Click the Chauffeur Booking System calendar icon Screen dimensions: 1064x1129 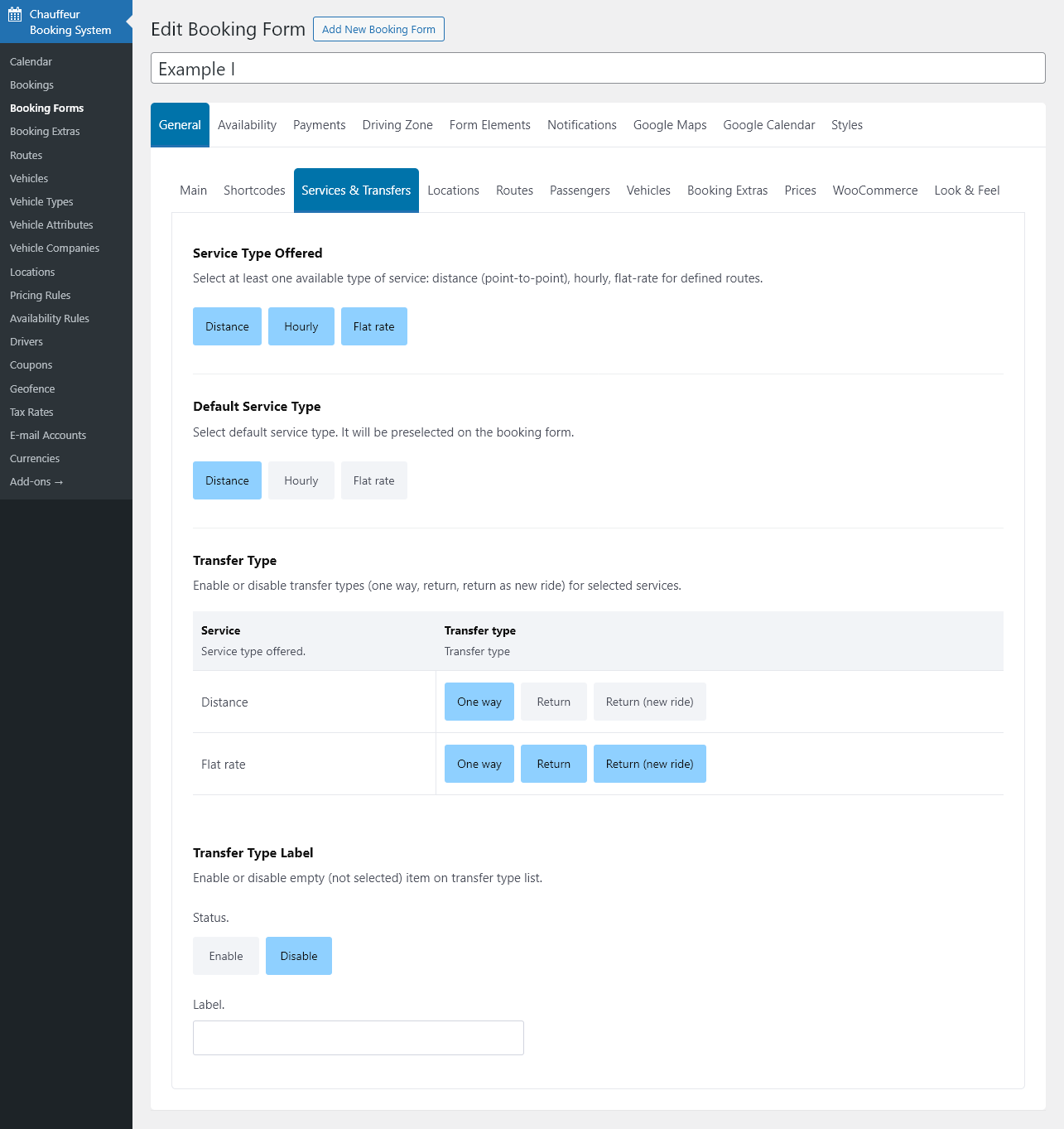15,14
